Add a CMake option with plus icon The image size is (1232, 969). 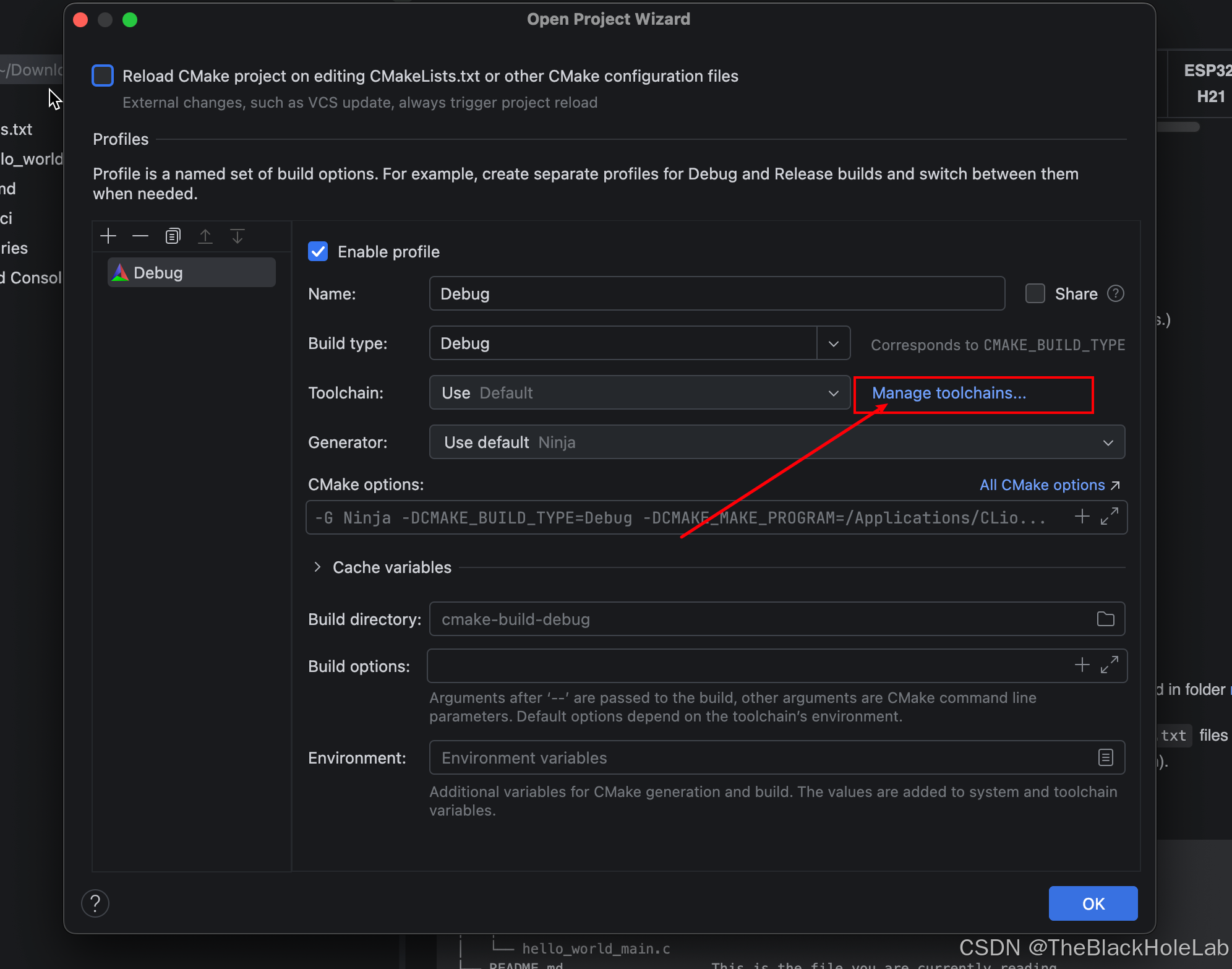click(x=1082, y=517)
